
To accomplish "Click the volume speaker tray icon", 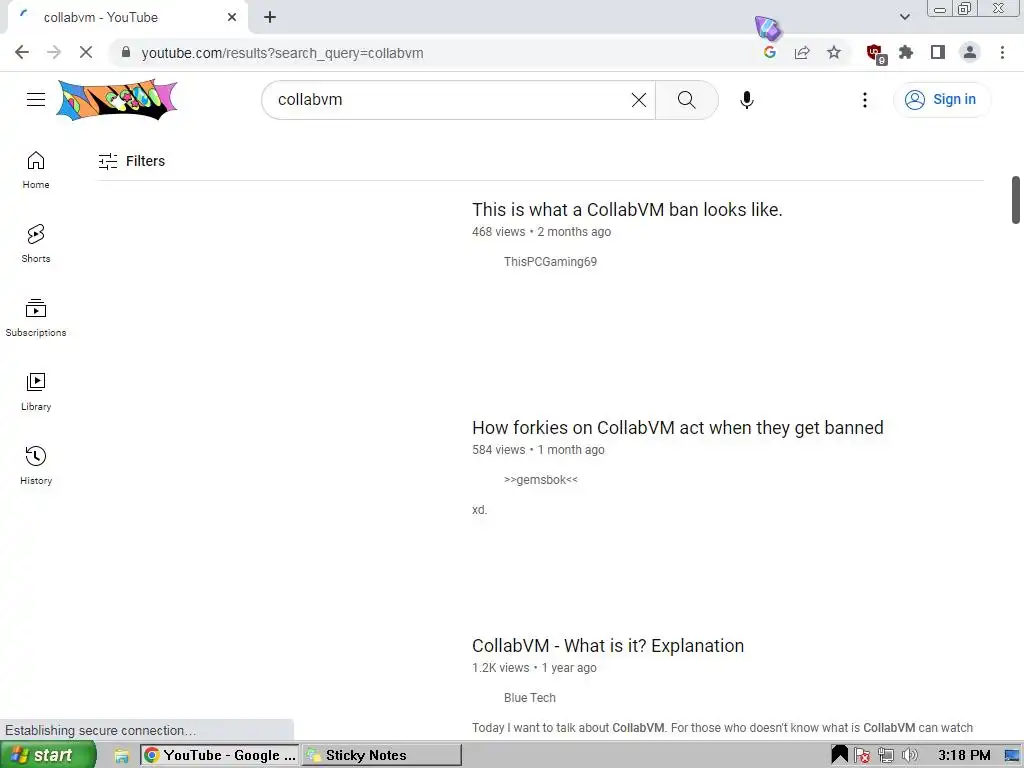I will click(x=909, y=756).
